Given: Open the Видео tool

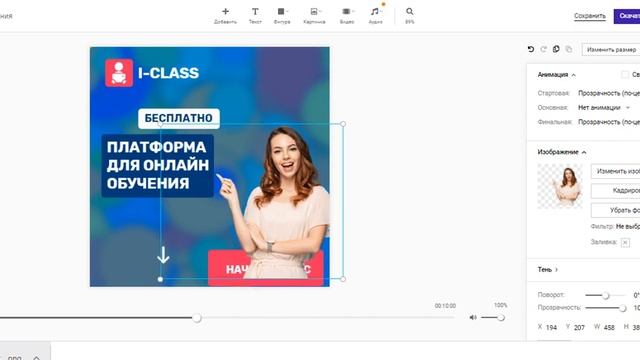Looking at the screenshot, I should (347, 16).
